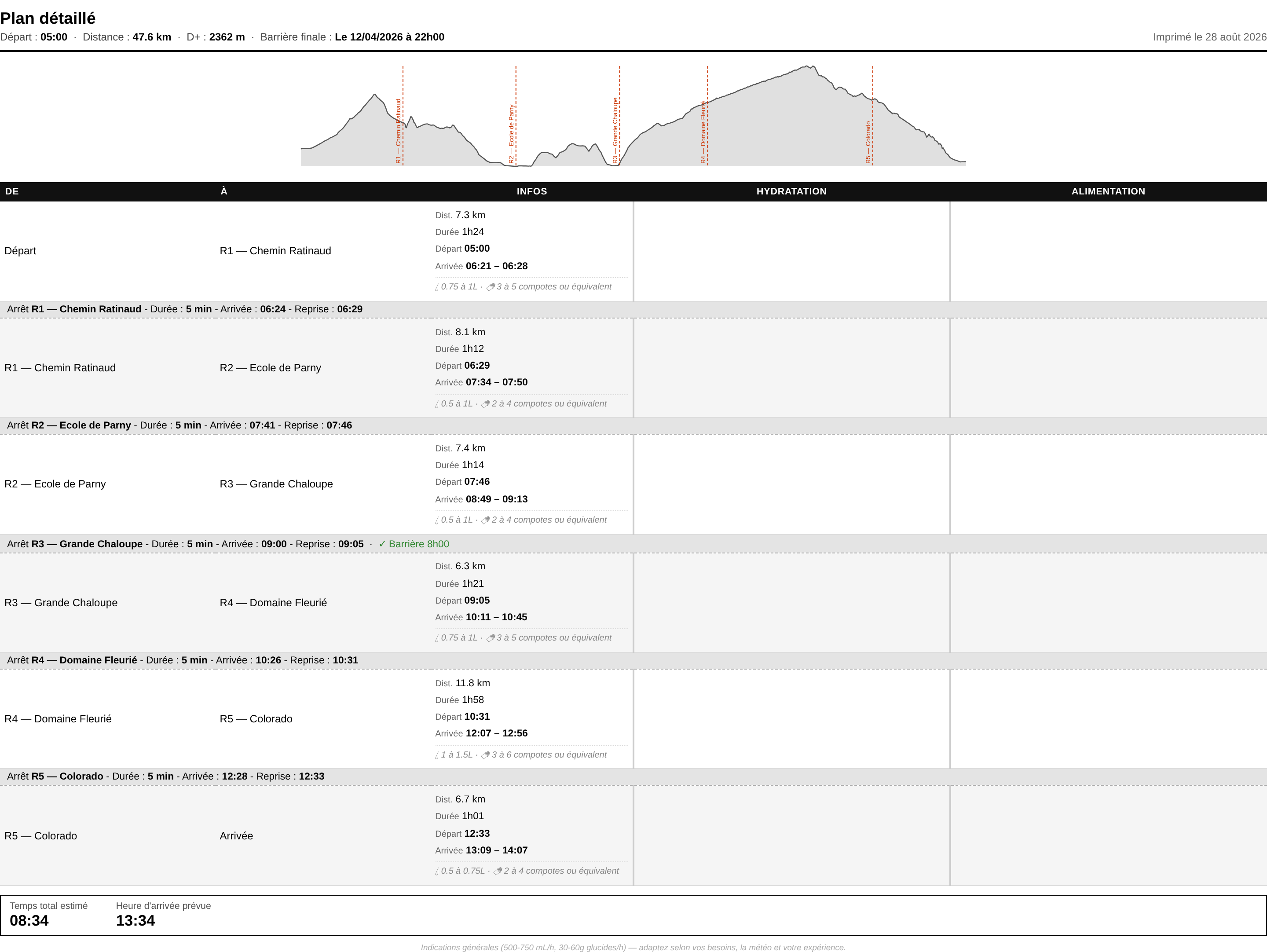
Task: Click the 'Arrivée 13:09 – 14:07' range
Action: (481, 851)
